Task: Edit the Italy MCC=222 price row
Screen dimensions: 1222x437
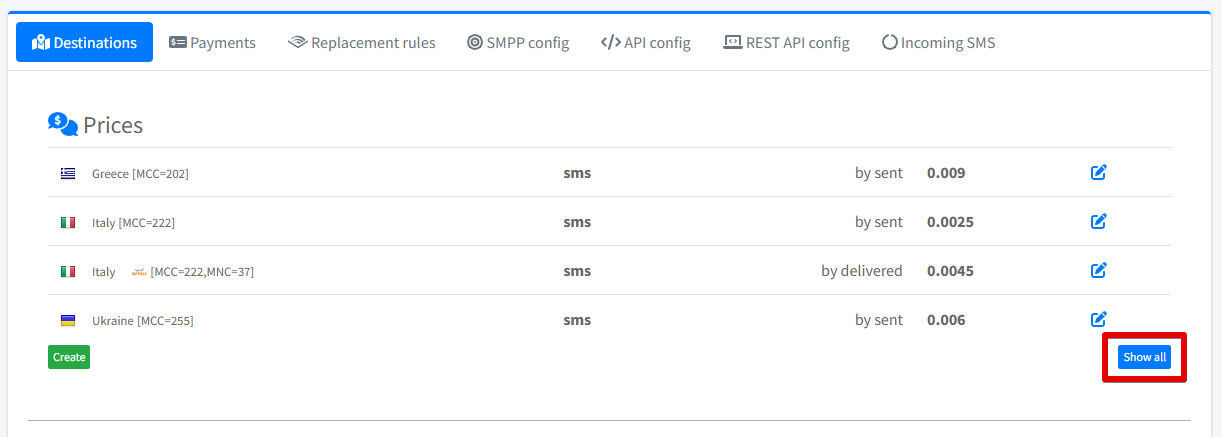Action: pyautogui.click(x=1098, y=221)
